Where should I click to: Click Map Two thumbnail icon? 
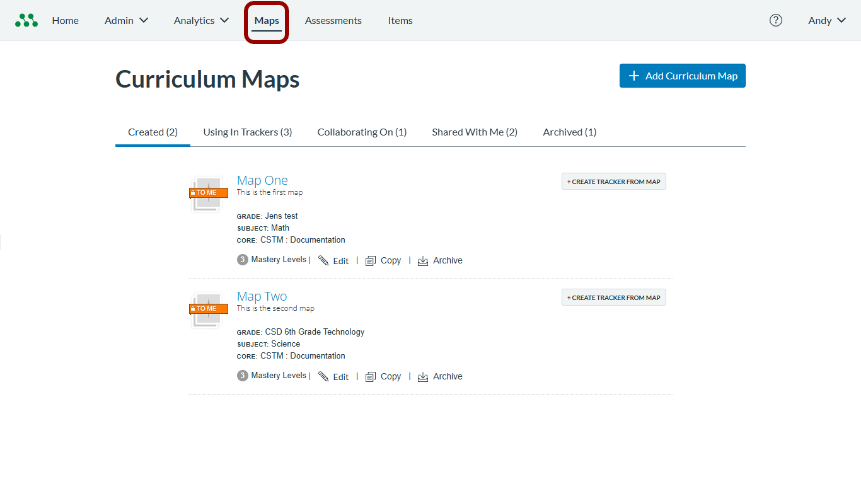coord(208,309)
